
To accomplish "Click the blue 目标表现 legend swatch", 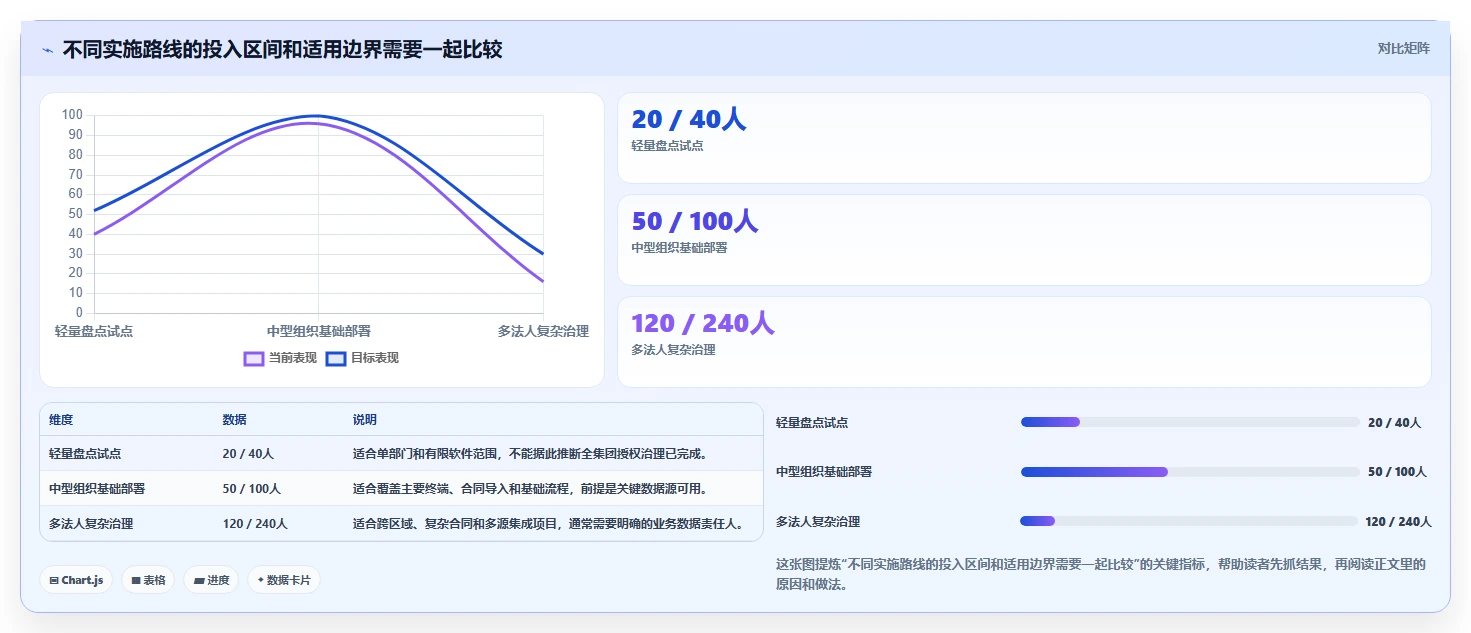I will tap(336, 358).
